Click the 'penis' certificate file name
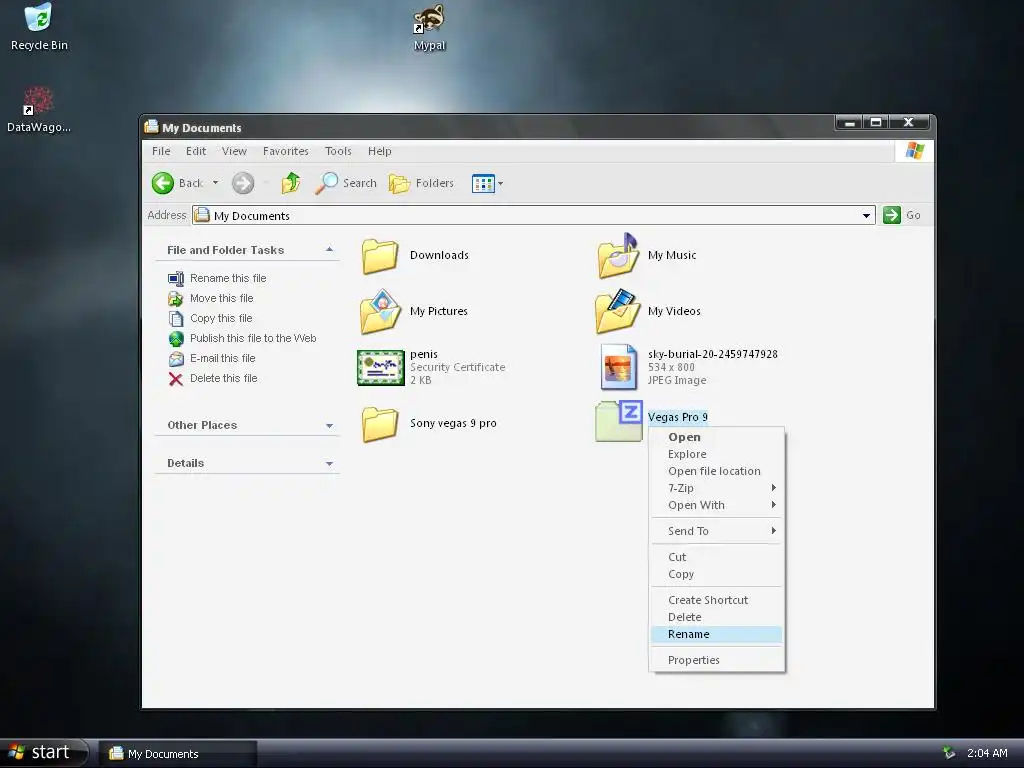Screen dimensions: 1024x768 (423, 354)
